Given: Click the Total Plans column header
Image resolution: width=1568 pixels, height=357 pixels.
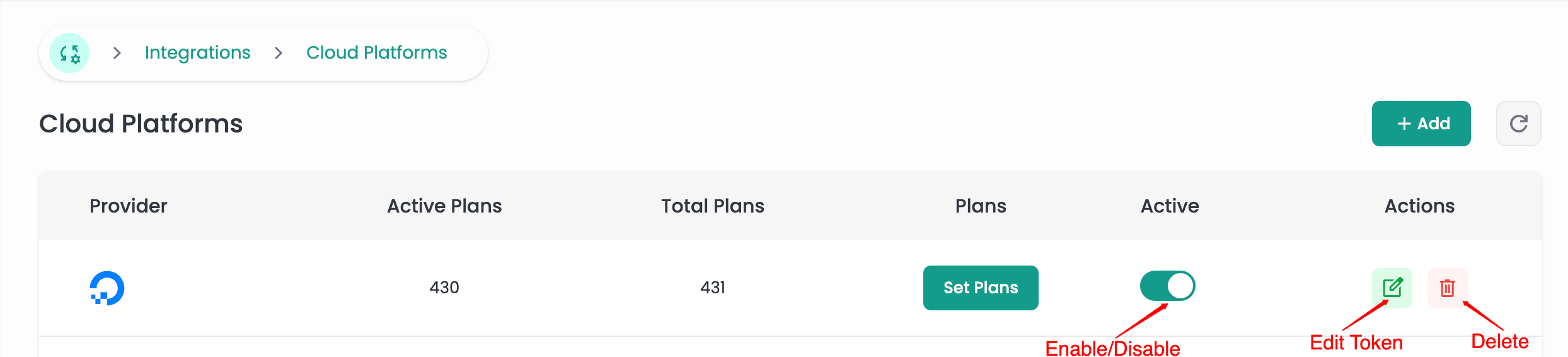Looking at the screenshot, I should click(x=712, y=206).
